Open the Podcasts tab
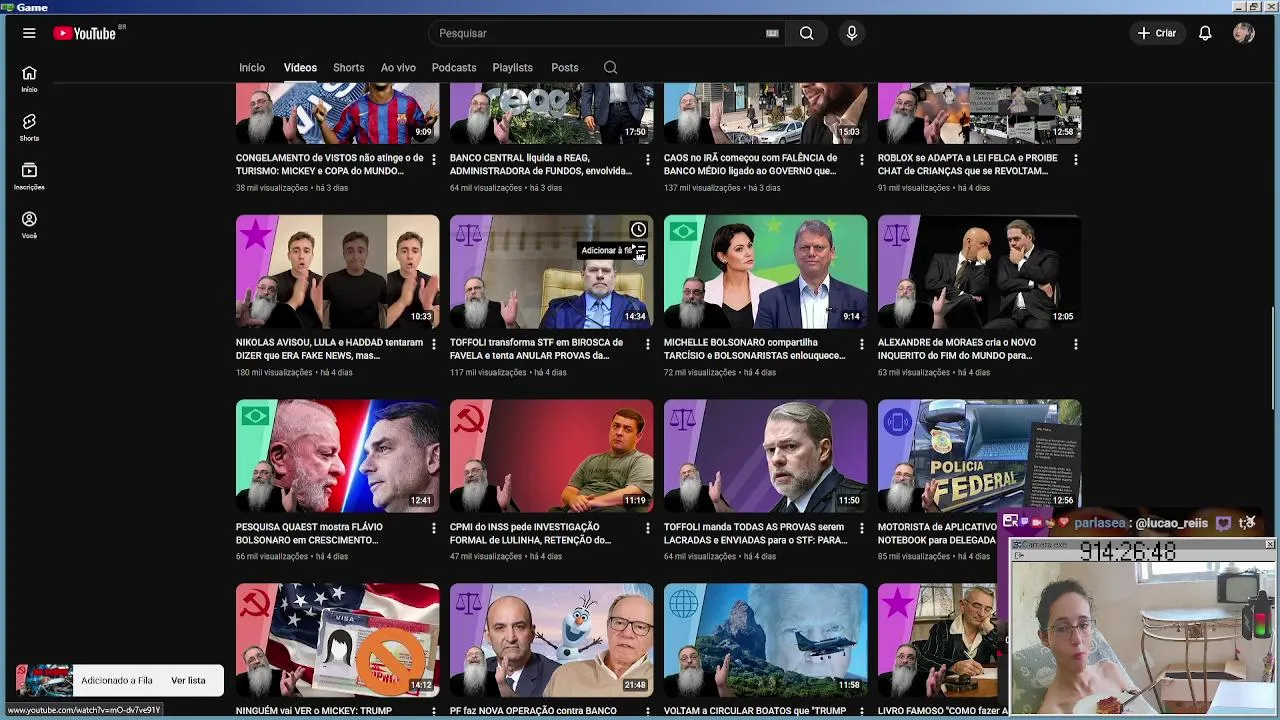 [454, 68]
